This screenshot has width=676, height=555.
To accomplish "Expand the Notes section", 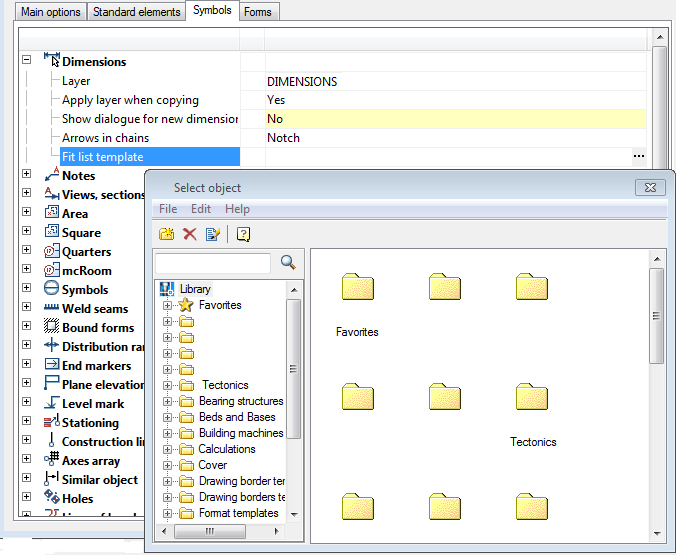I will click(x=27, y=175).
